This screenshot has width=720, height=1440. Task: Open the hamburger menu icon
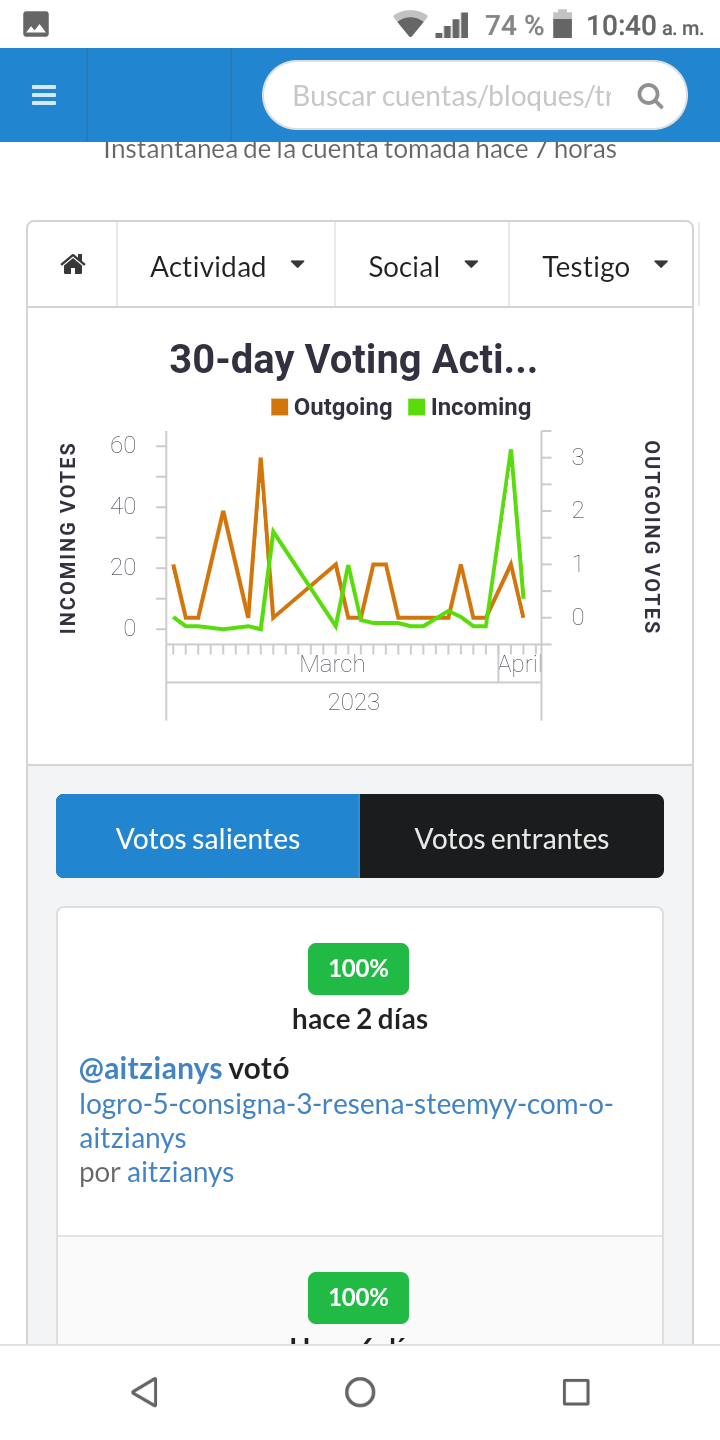click(44, 95)
